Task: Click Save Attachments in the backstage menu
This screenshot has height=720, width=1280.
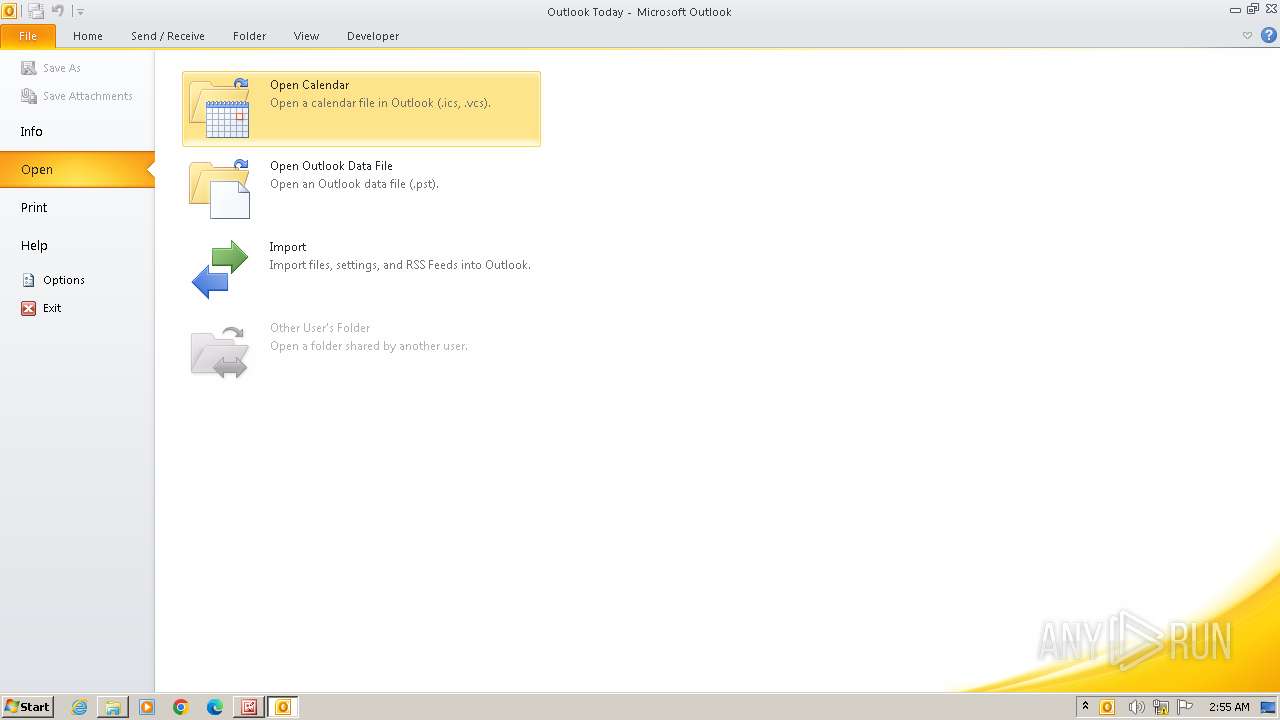Action: pos(77,96)
